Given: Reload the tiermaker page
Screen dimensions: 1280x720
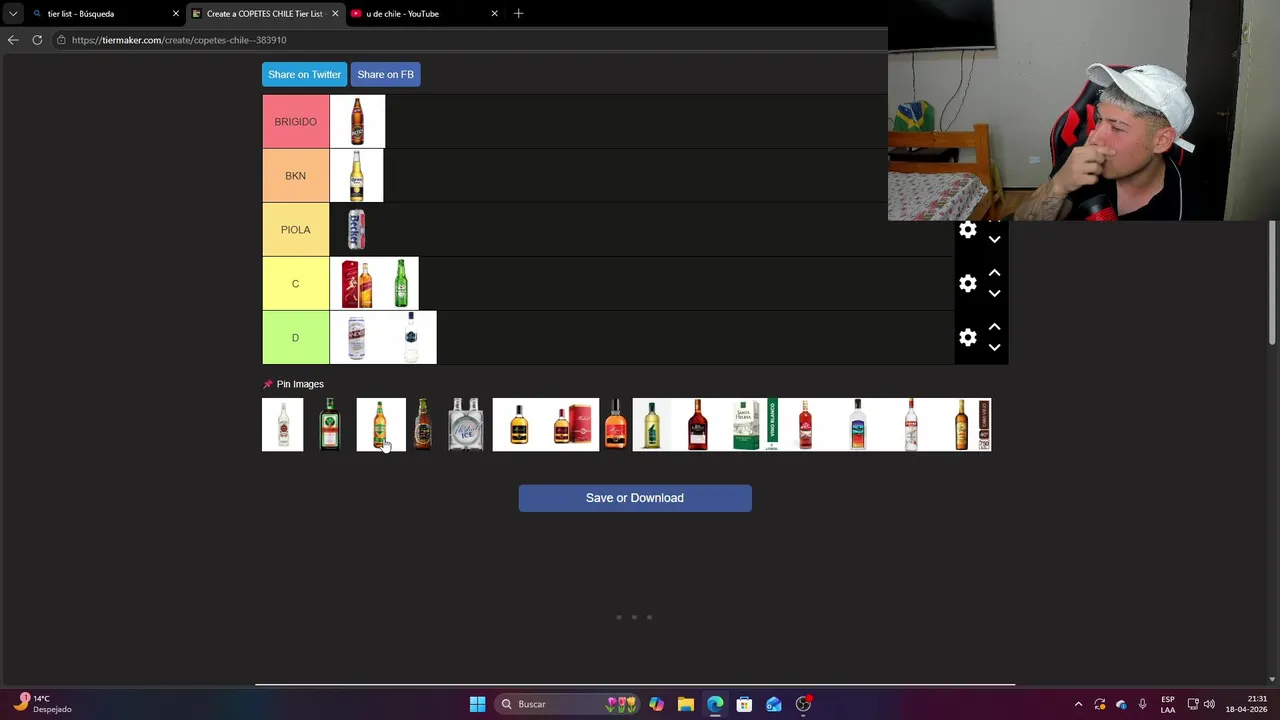Looking at the screenshot, I should 37,40.
